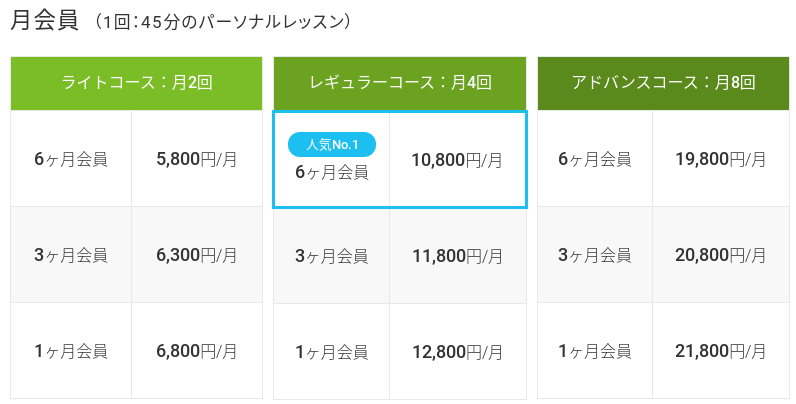Select the ライトコース：月2回 header
The height and width of the screenshot is (404, 796).
coord(137,83)
